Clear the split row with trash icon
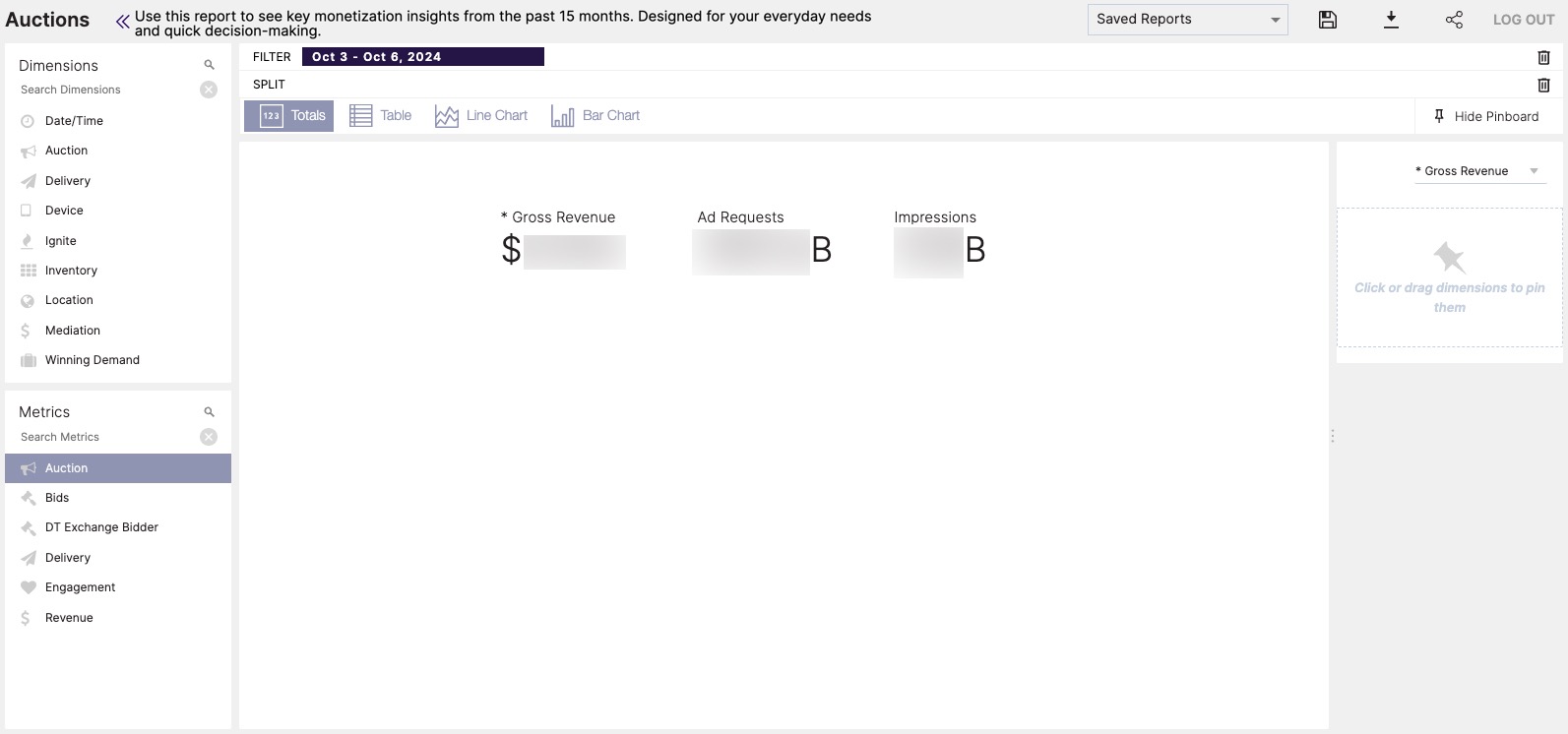This screenshot has height=734, width=1568. point(1543,85)
